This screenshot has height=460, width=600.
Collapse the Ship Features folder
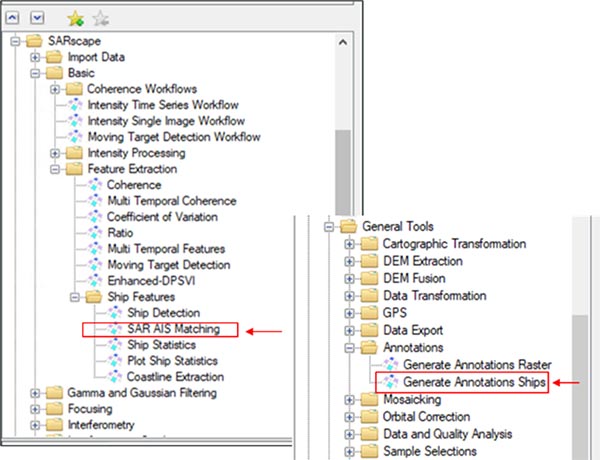[x=75, y=297]
